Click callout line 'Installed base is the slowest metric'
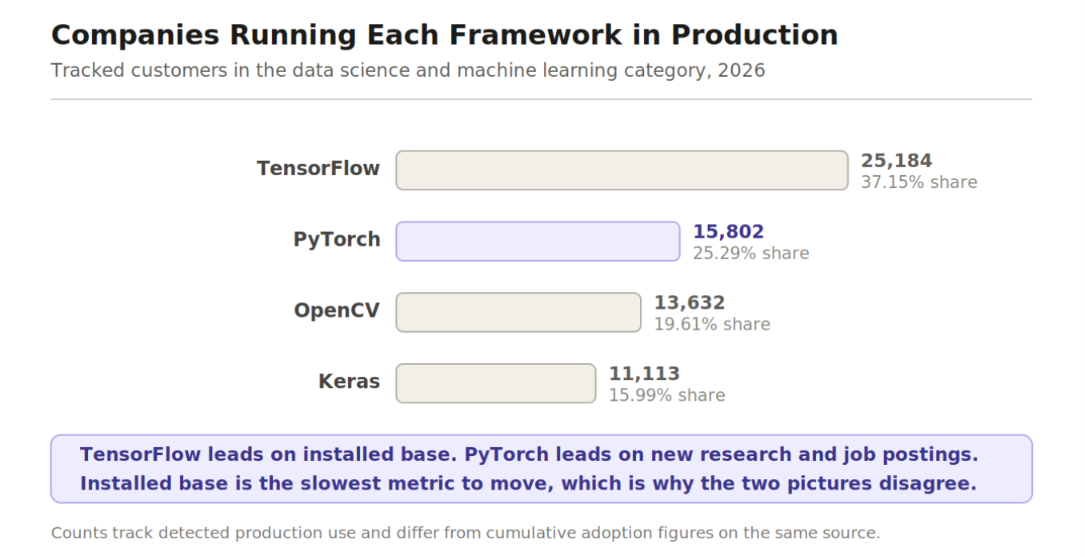 pyautogui.click(x=529, y=483)
